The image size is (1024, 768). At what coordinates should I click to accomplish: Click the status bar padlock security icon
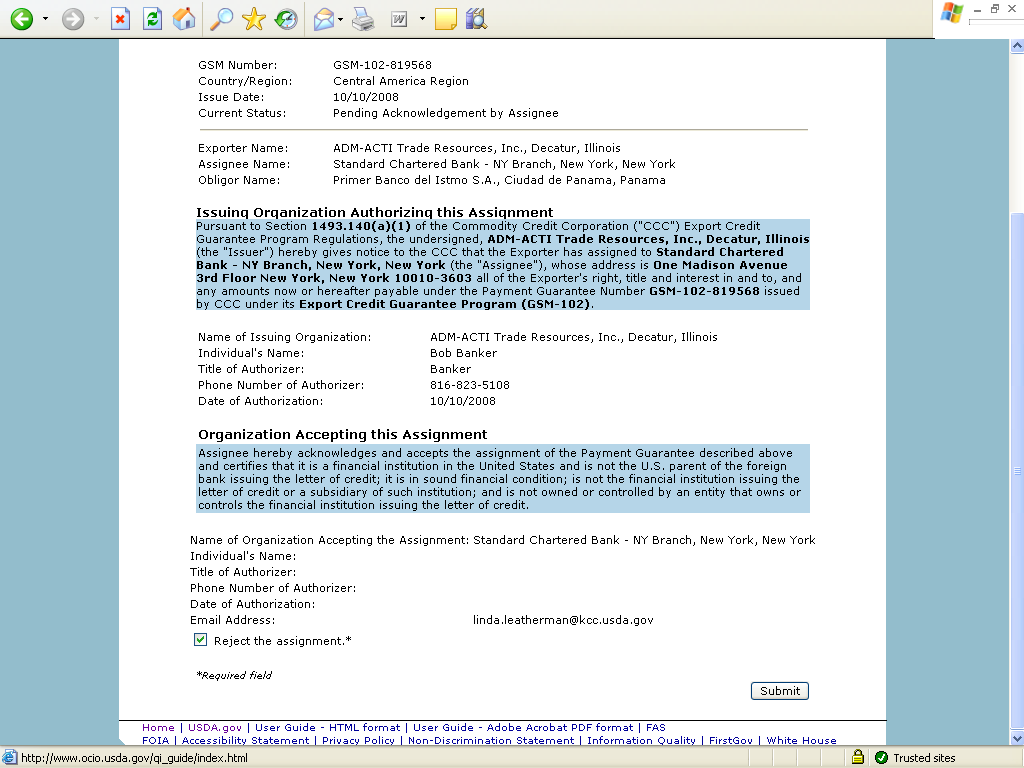[857, 758]
